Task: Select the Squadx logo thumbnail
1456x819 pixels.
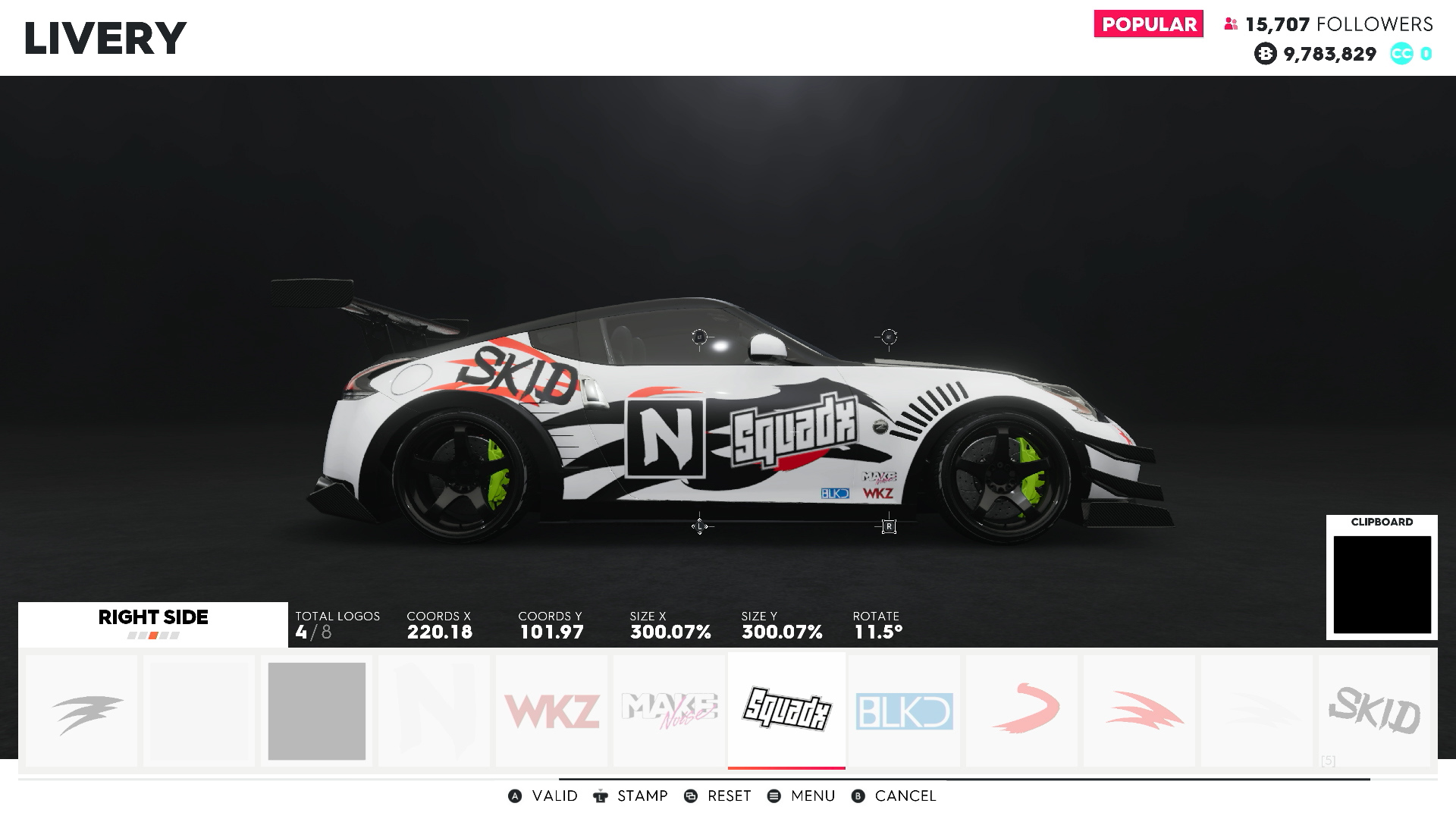Action: (x=786, y=711)
